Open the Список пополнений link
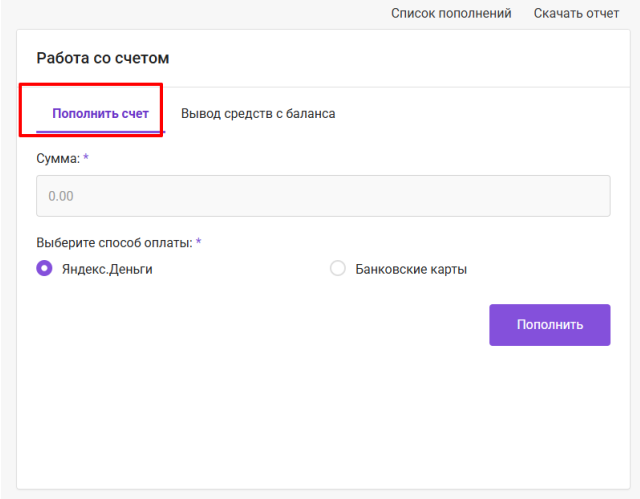This screenshot has width=640, height=499. (451, 13)
